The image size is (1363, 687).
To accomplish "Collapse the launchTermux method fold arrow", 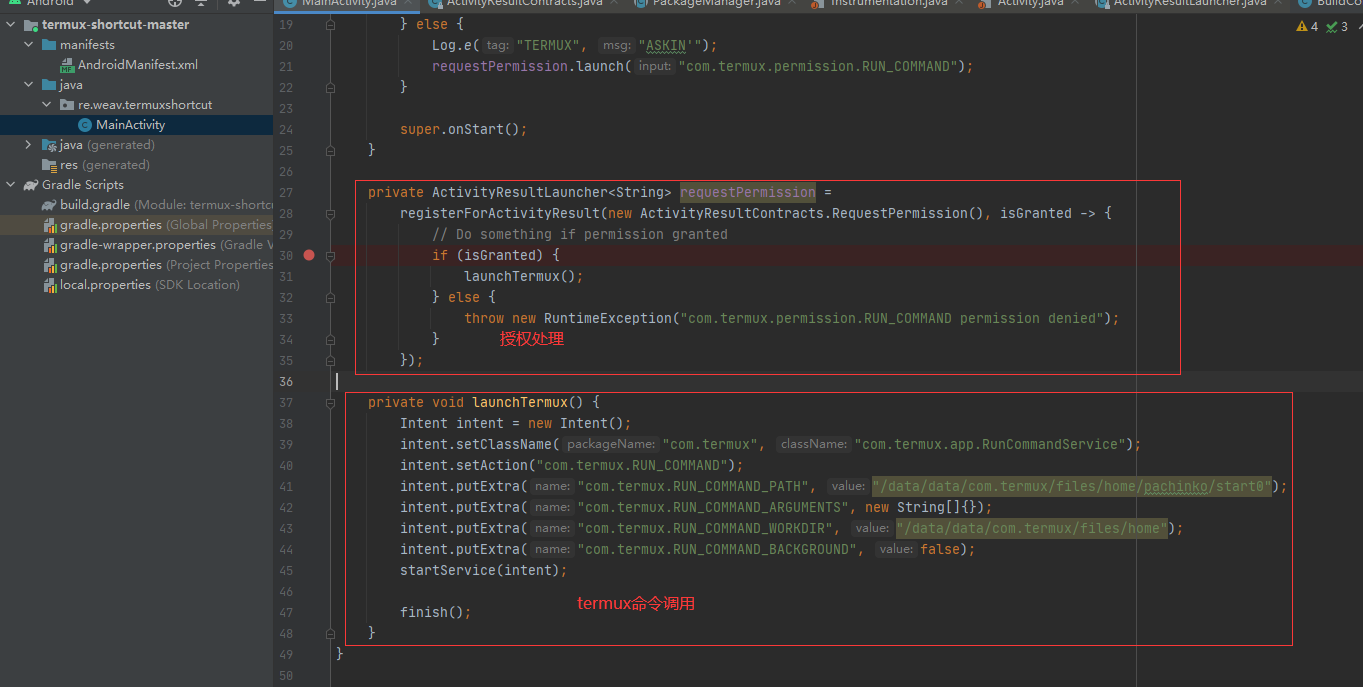I will pos(330,403).
